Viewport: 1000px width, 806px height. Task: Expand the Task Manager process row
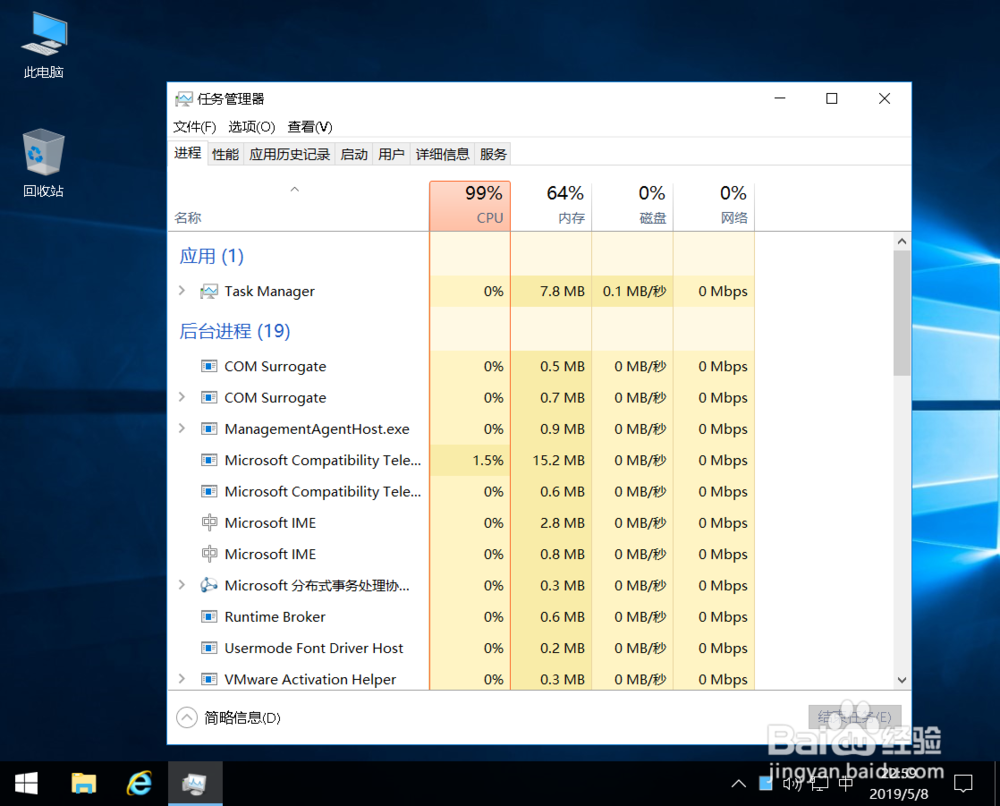coord(182,291)
